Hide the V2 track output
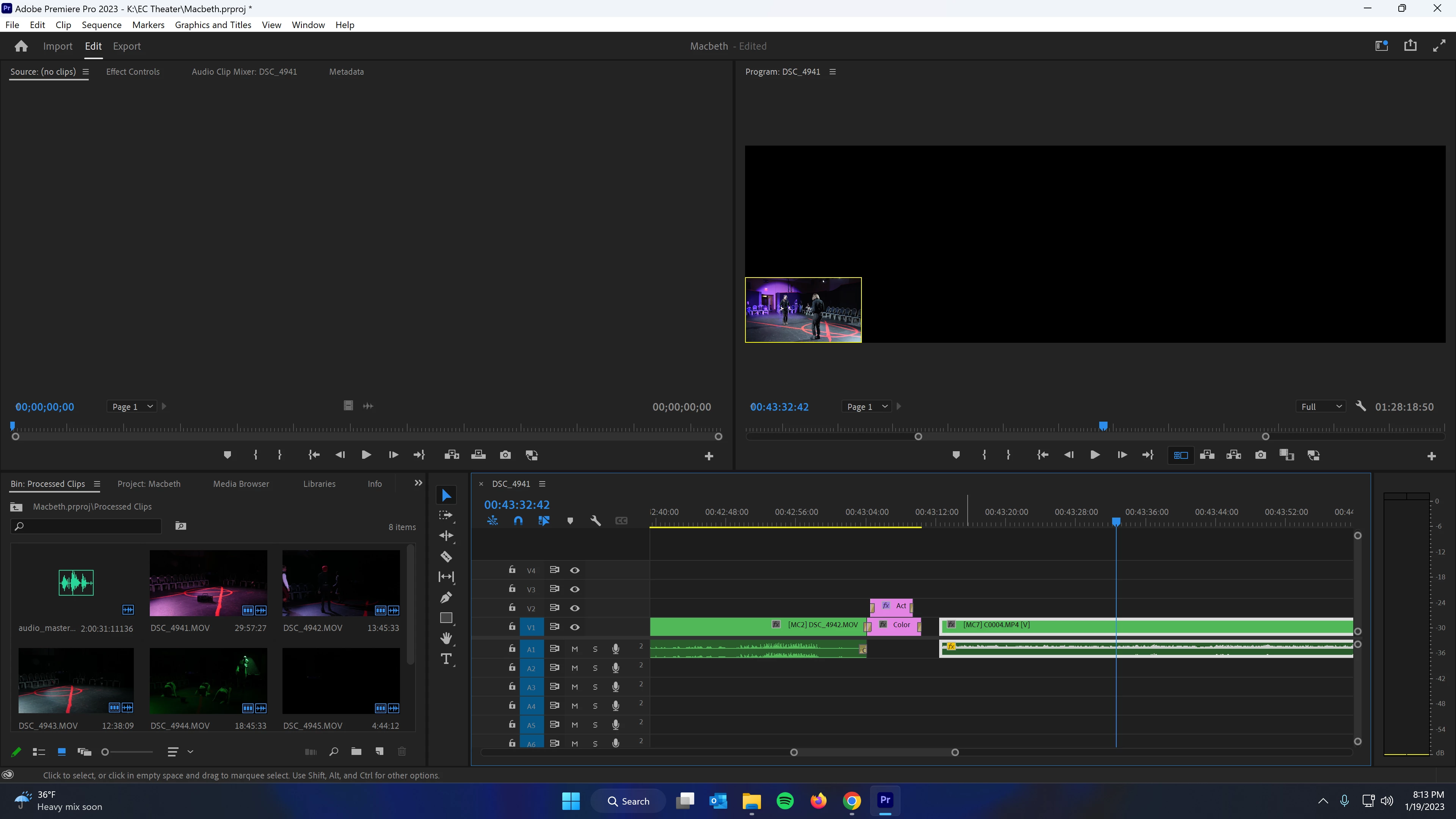 pyautogui.click(x=575, y=608)
